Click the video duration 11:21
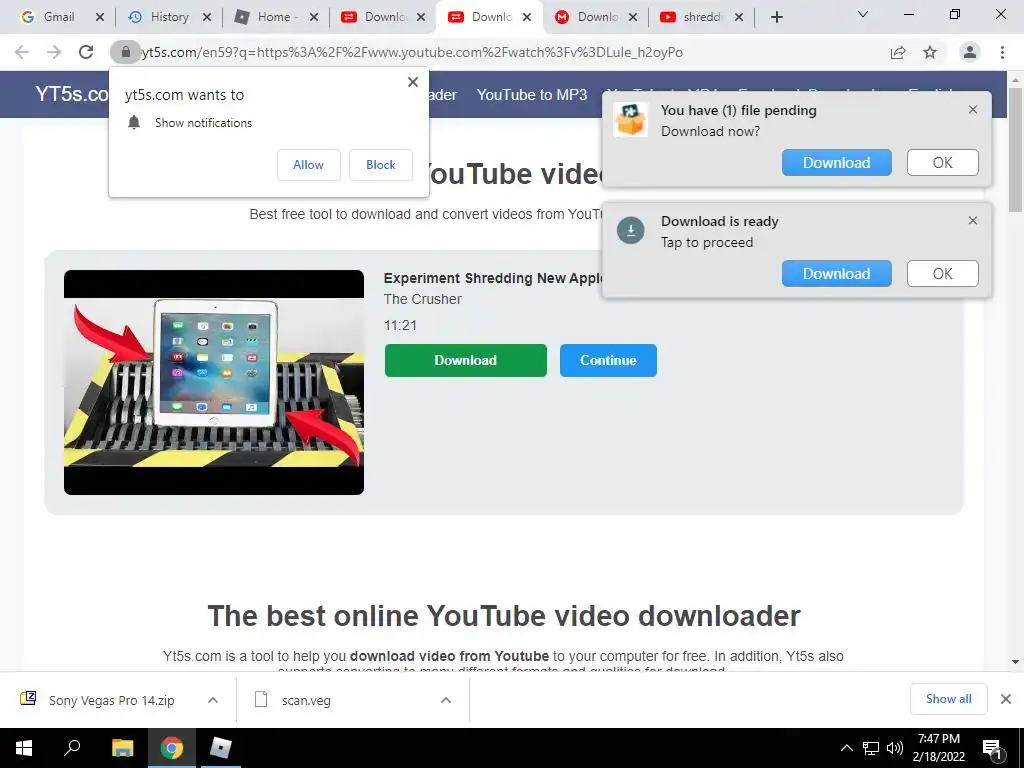The height and width of the screenshot is (768, 1024). 400,325
